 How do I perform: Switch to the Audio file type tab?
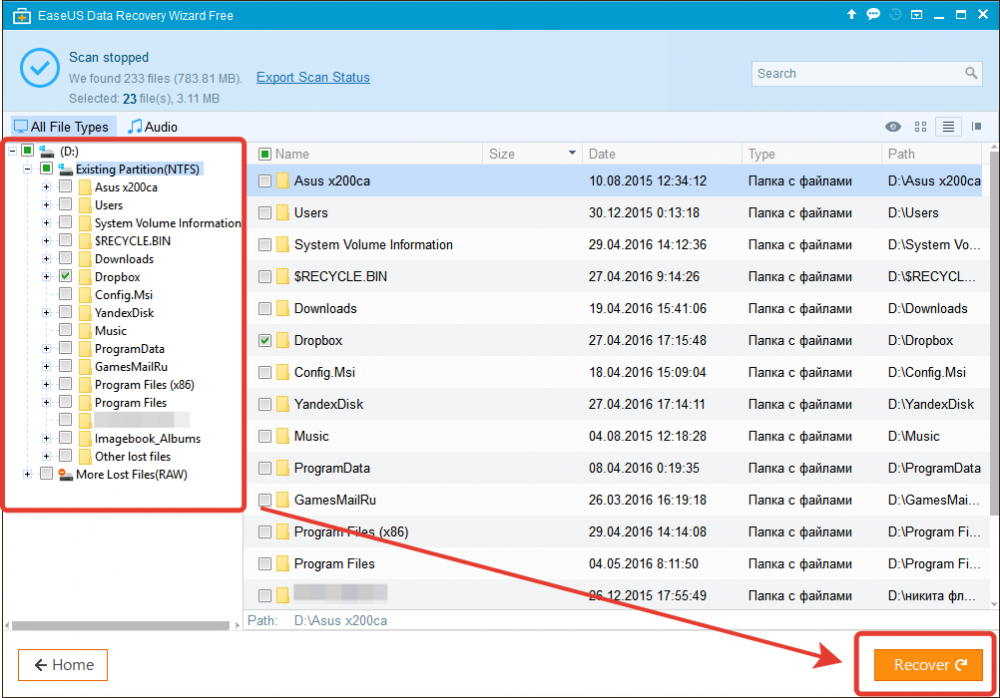point(153,127)
